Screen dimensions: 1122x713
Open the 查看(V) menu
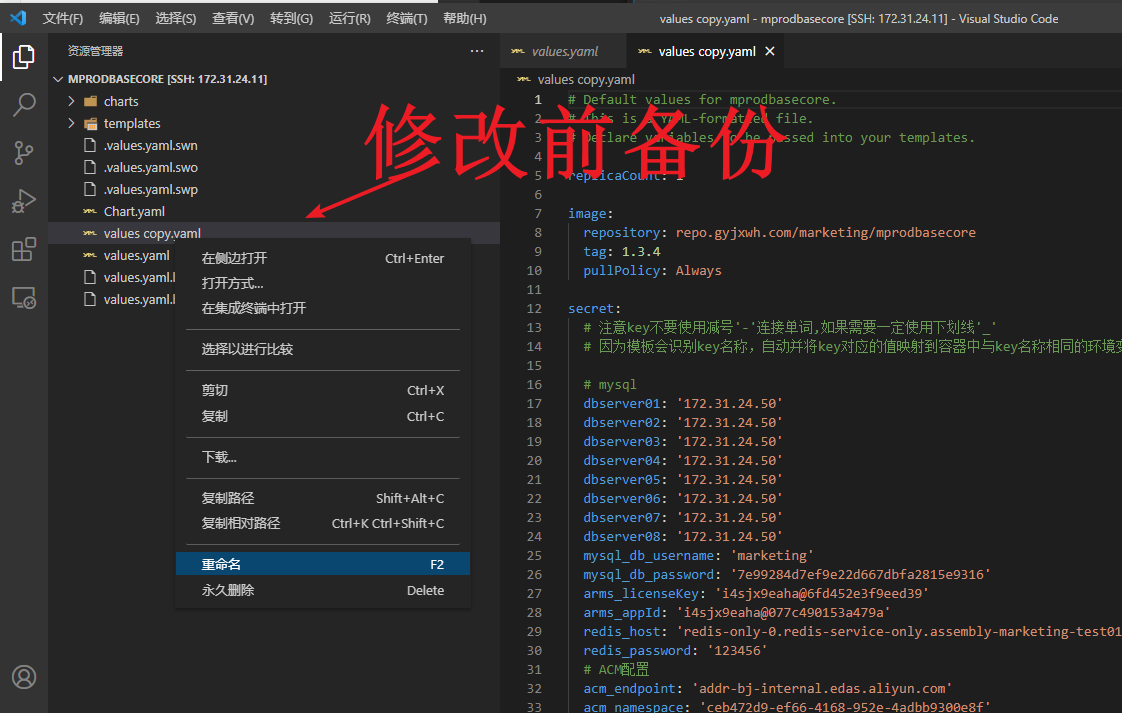(233, 19)
